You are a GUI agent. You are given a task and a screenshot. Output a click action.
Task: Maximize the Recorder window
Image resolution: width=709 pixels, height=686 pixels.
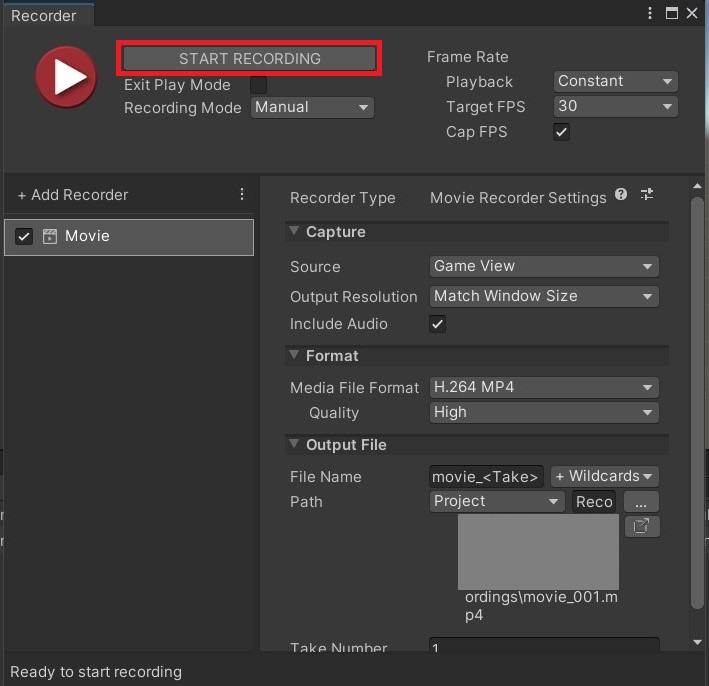coord(671,13)
